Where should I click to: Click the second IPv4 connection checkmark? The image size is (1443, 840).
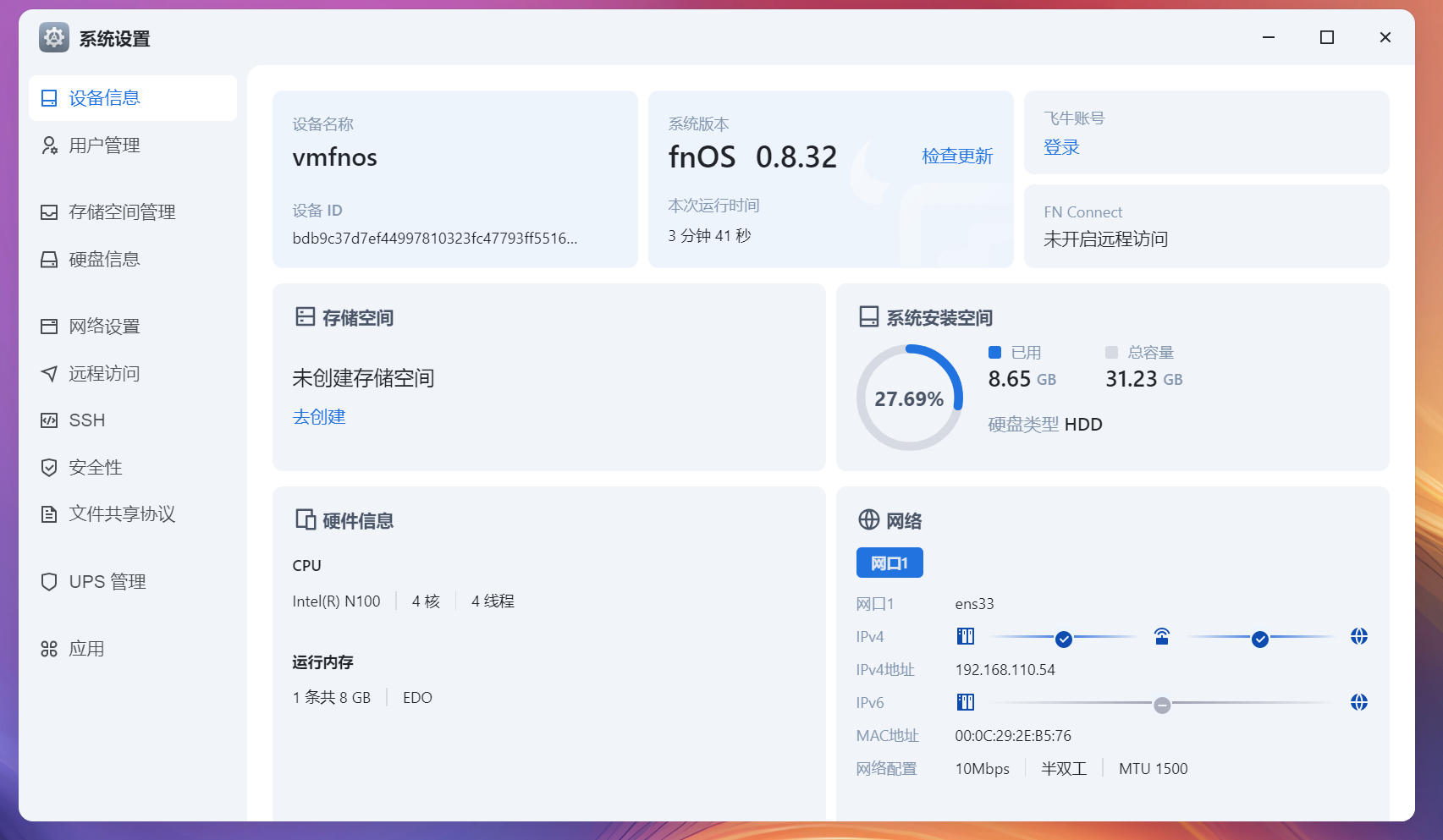(x=1260, y=640)
